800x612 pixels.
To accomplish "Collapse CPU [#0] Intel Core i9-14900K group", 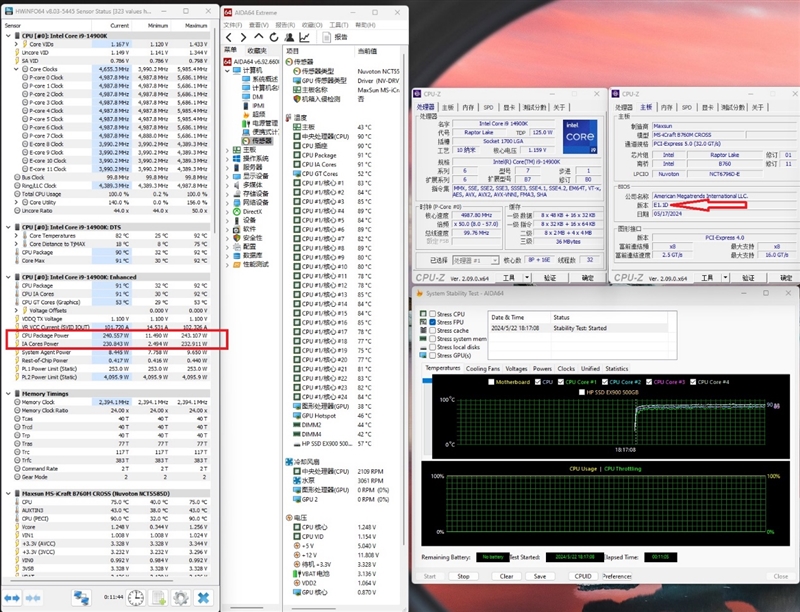I will pos(8,36).
